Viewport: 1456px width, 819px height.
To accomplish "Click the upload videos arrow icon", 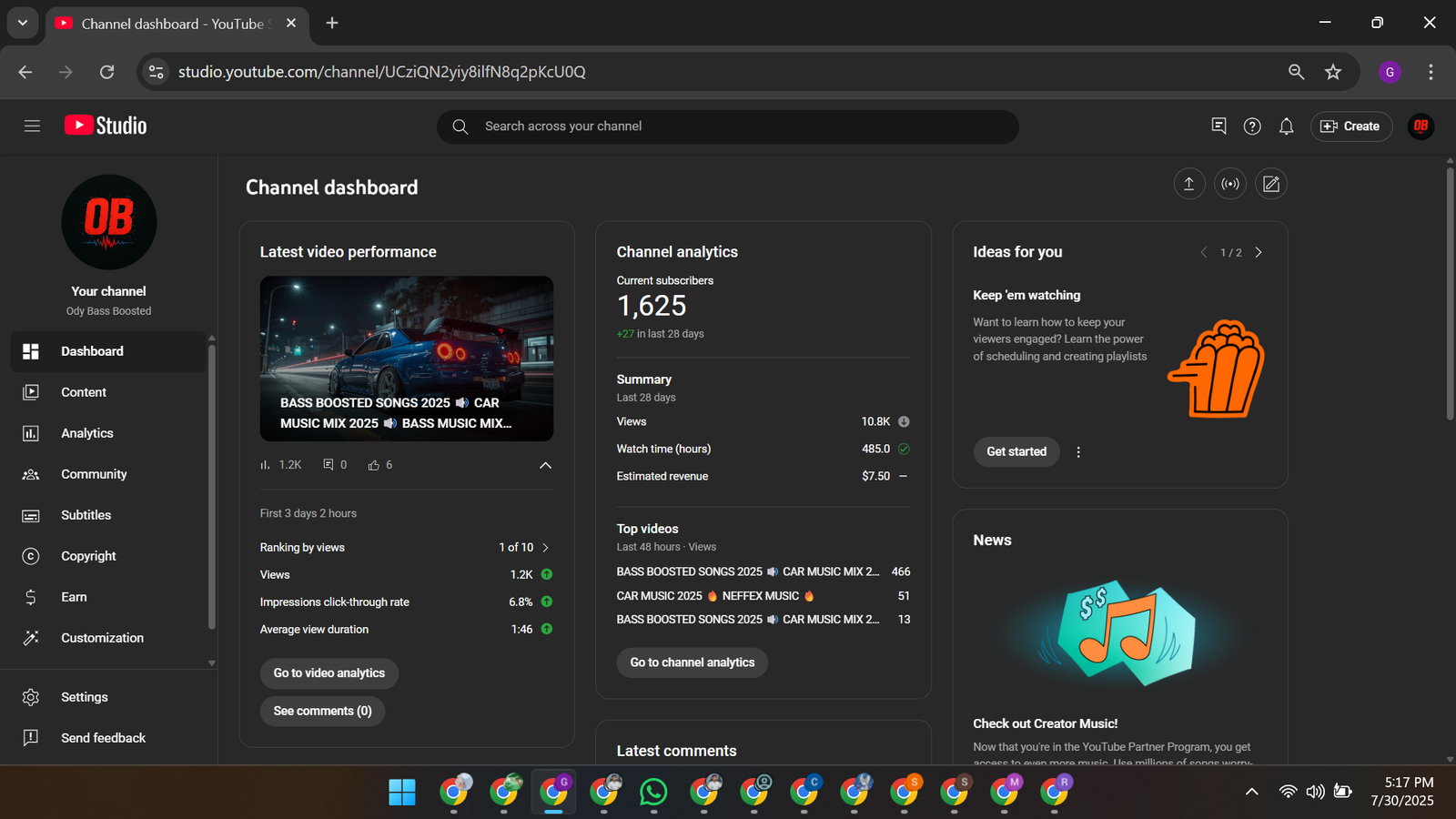I will [1188, 184].
